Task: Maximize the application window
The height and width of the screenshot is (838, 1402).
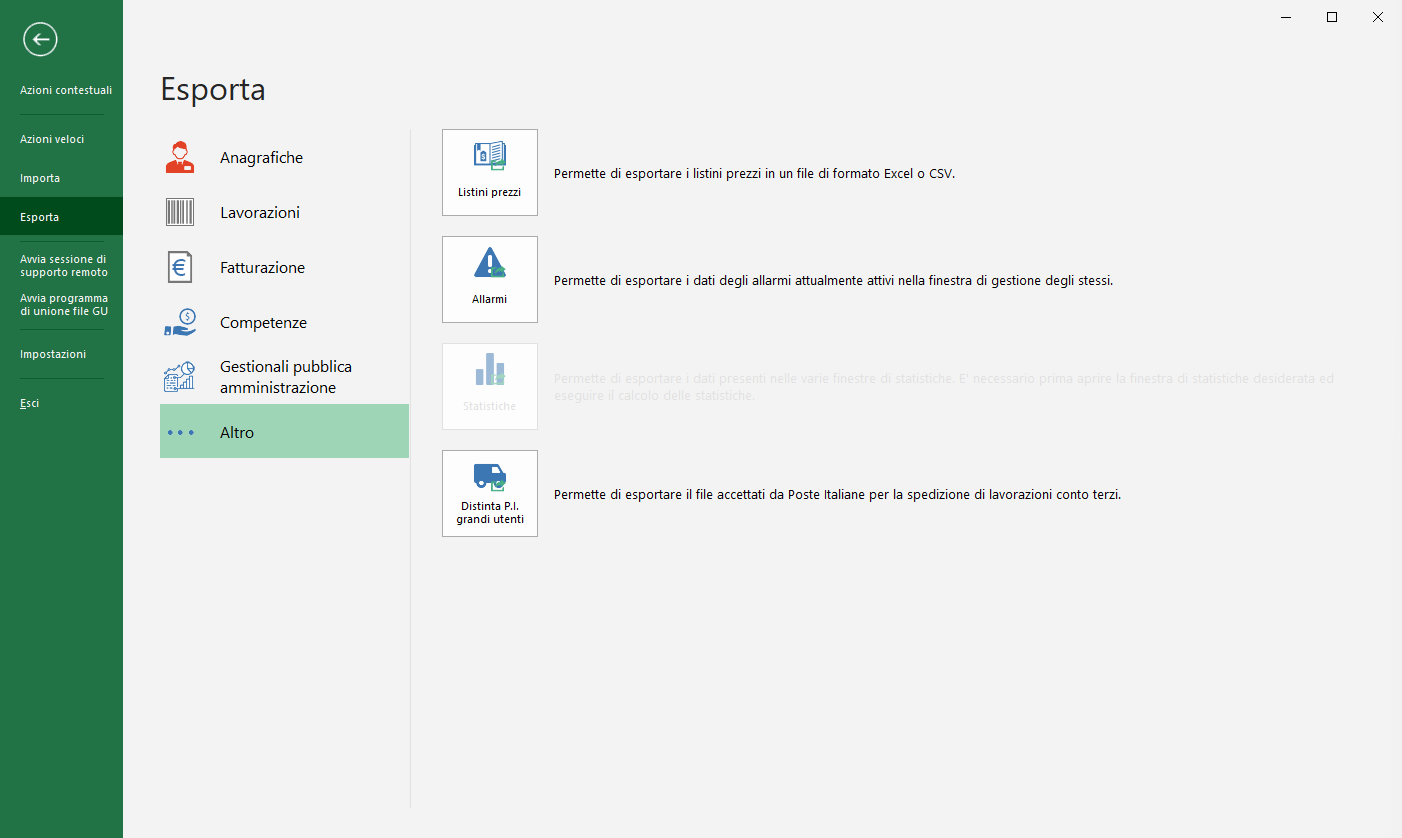Action: pos(1332,17)
